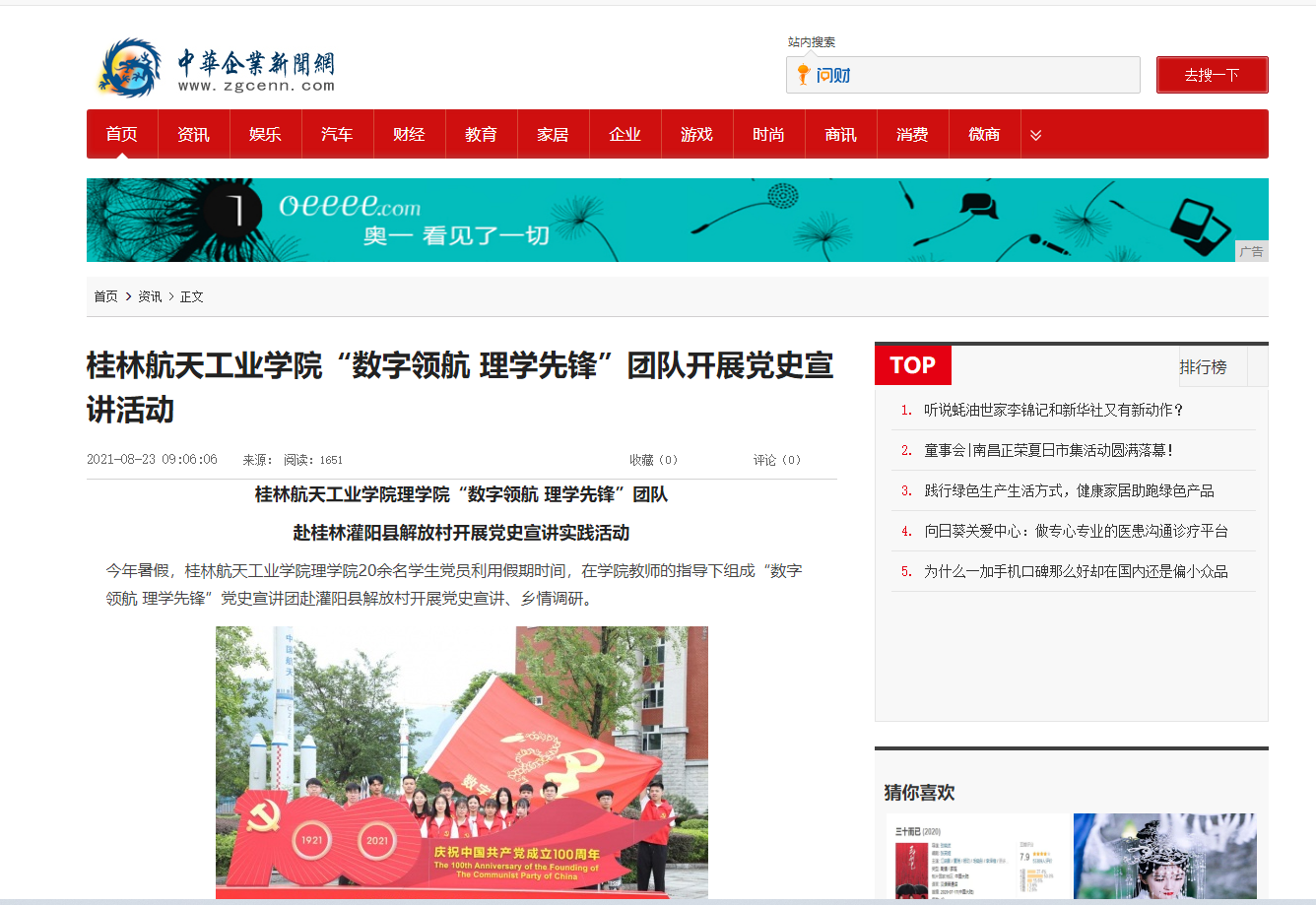Switch to the 排行榜 ranking tab
The width and height of the screenshot is (1316, 905).
[1203, 367]
